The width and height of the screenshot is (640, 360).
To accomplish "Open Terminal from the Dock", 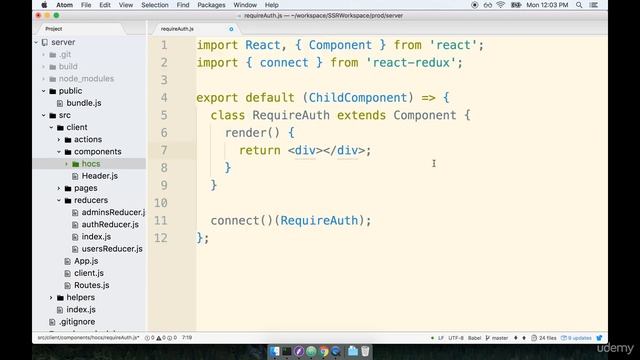I will click(x=287, y=351).
